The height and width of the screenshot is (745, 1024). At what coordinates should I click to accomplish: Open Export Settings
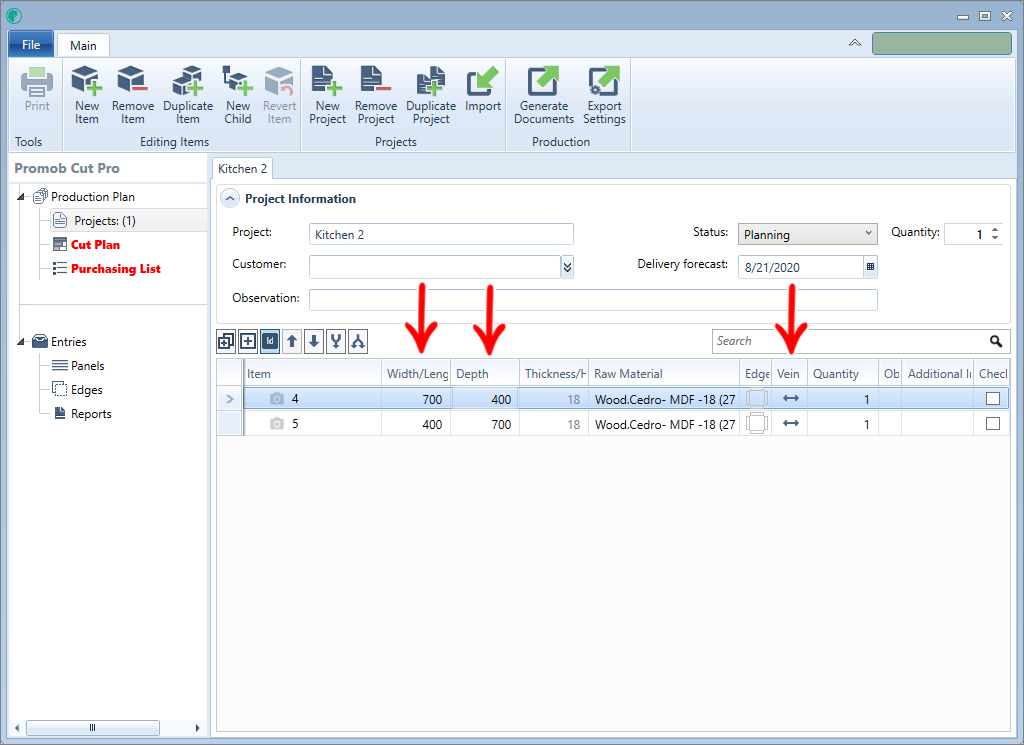[604, 95]
